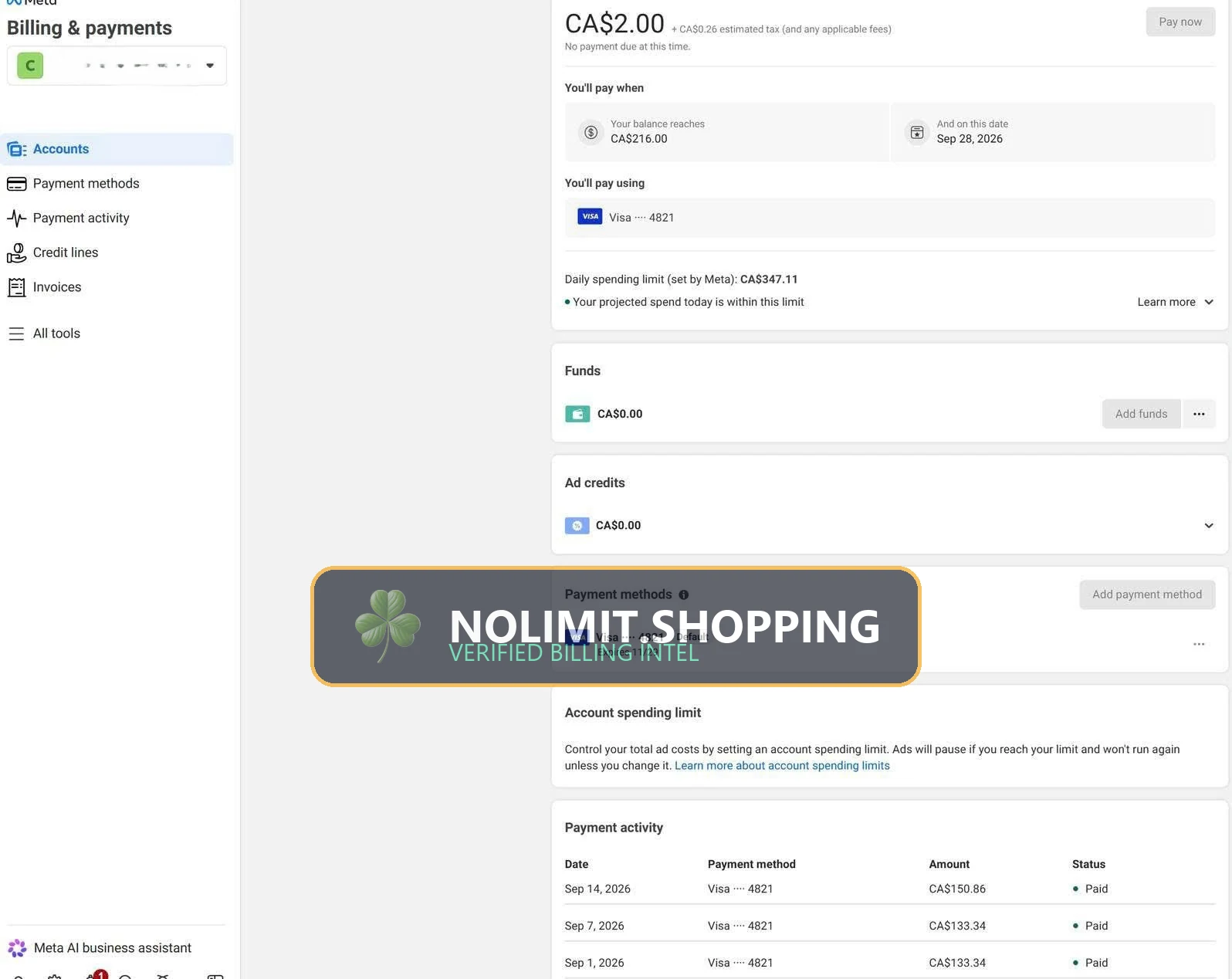Select the Sep 14, 2026 payment date
Viewport: 1232px width, 979px height.
[x=597, y=889]
